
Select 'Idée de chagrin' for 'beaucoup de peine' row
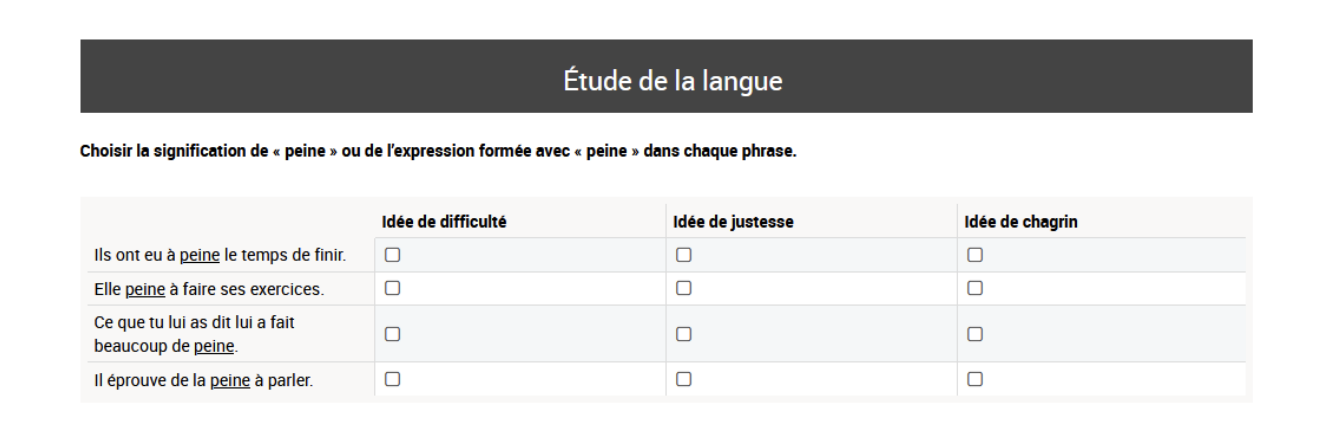pyautogui.click(x=974, y=334)
